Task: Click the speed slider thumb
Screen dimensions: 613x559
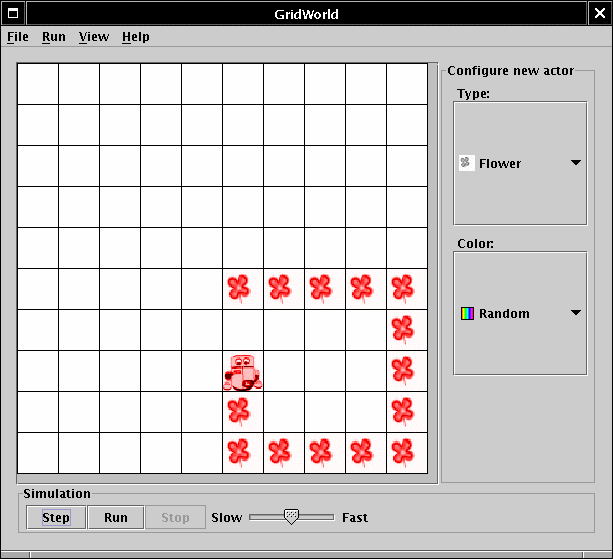Action: tap(291, 517)
